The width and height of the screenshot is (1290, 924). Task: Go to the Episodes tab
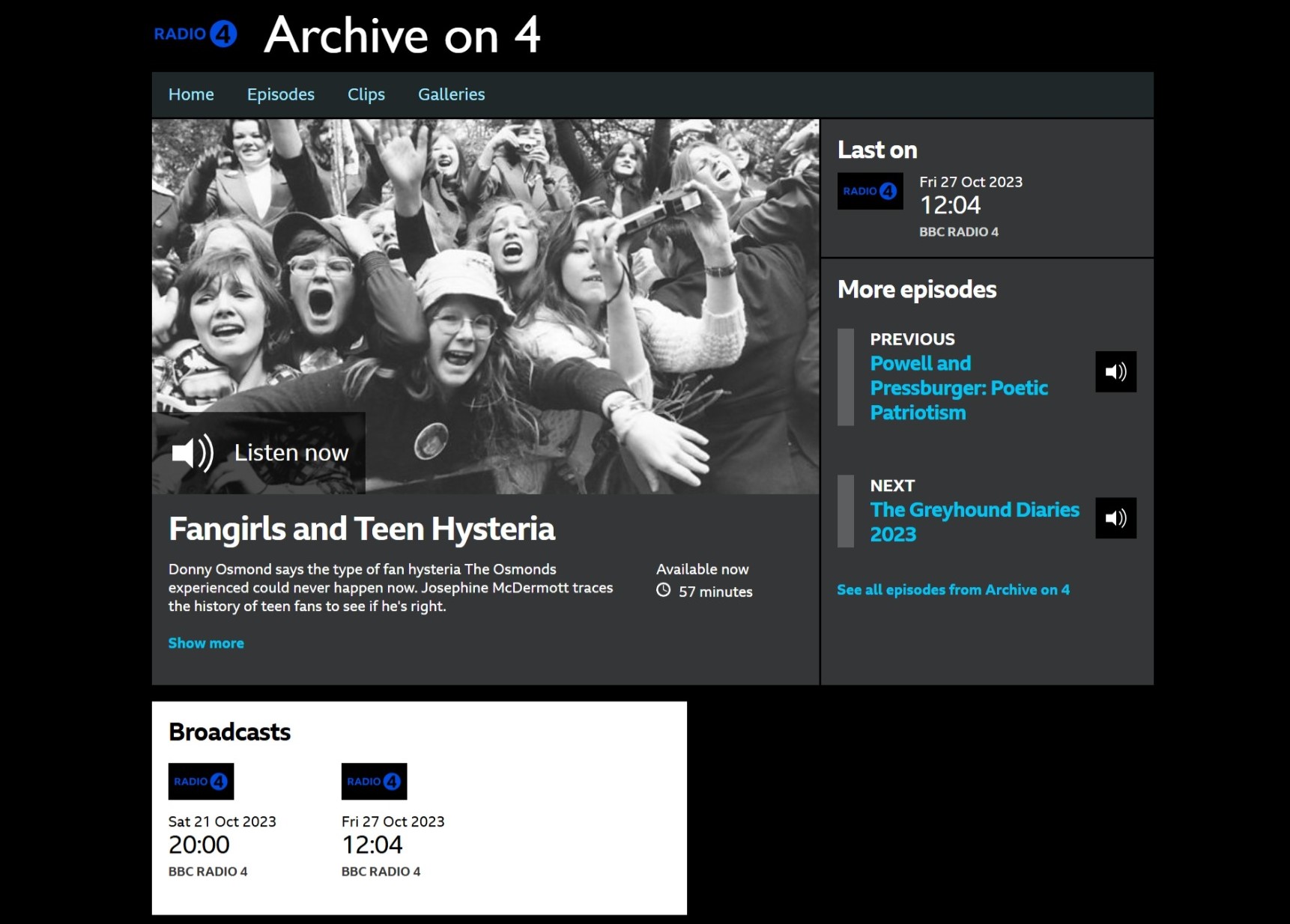point(281,95)
